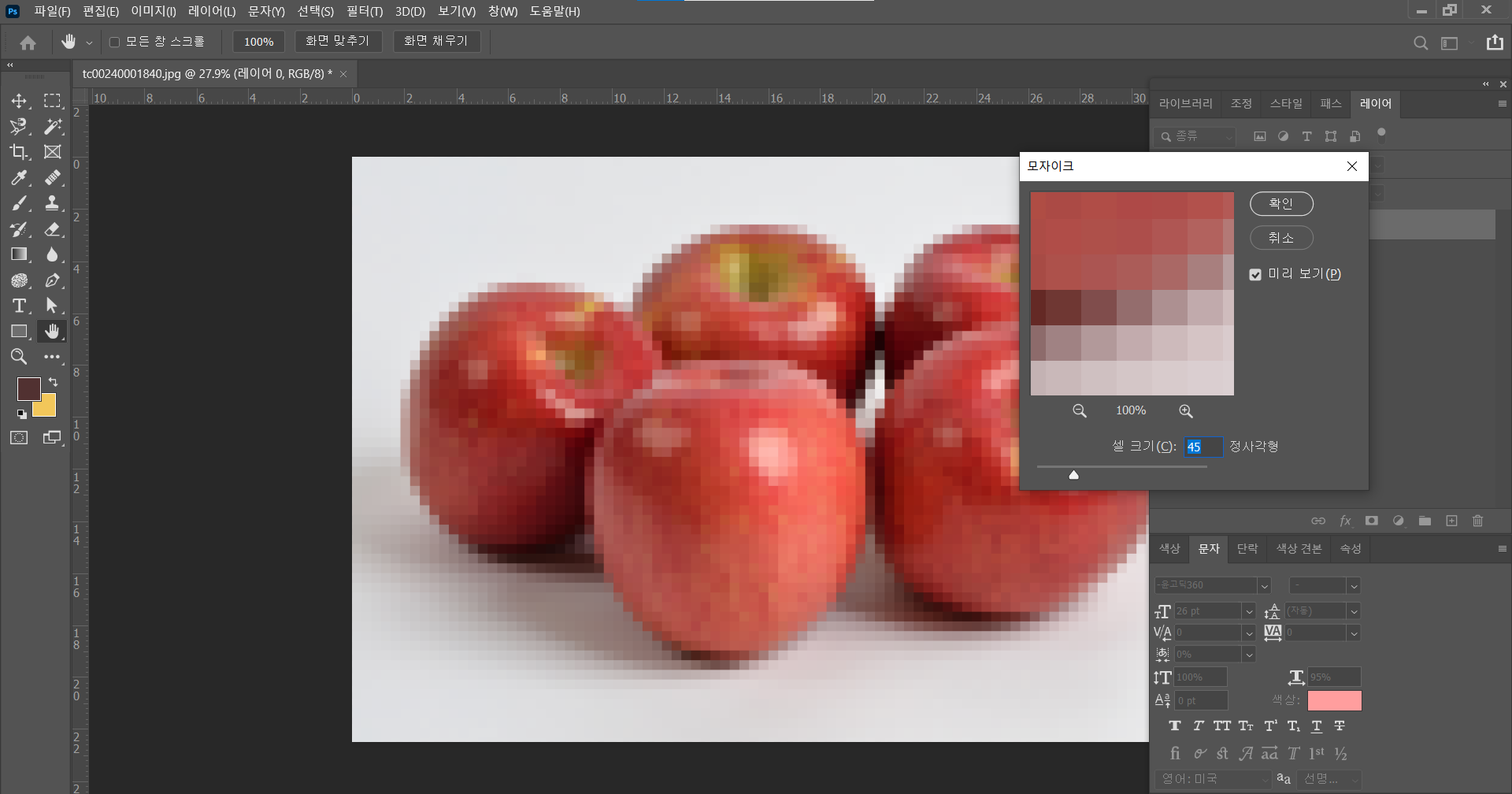Open the layer filter 종류 dropdown
This screenshot has height=794, width=1512.
(1195, 136)
